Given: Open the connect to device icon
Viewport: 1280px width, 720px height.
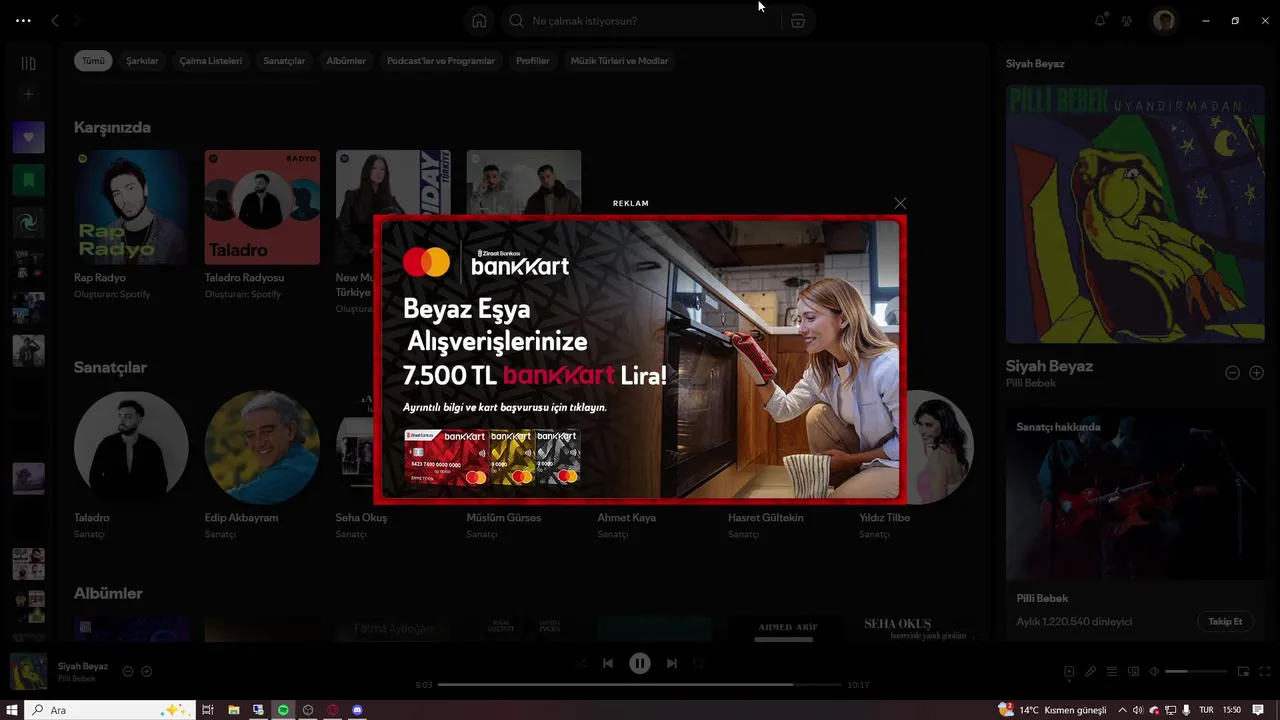Looking at the screenshot, I should pyautogui.click(x=1134, y=672).
